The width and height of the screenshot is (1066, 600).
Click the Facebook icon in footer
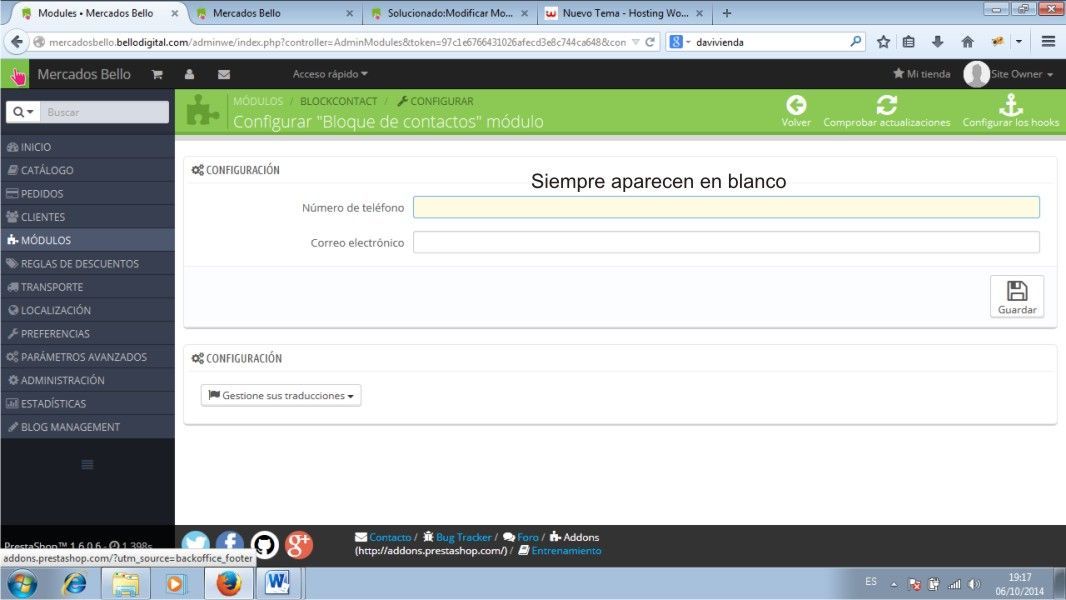pyautogui.click(x=230, y=544)
